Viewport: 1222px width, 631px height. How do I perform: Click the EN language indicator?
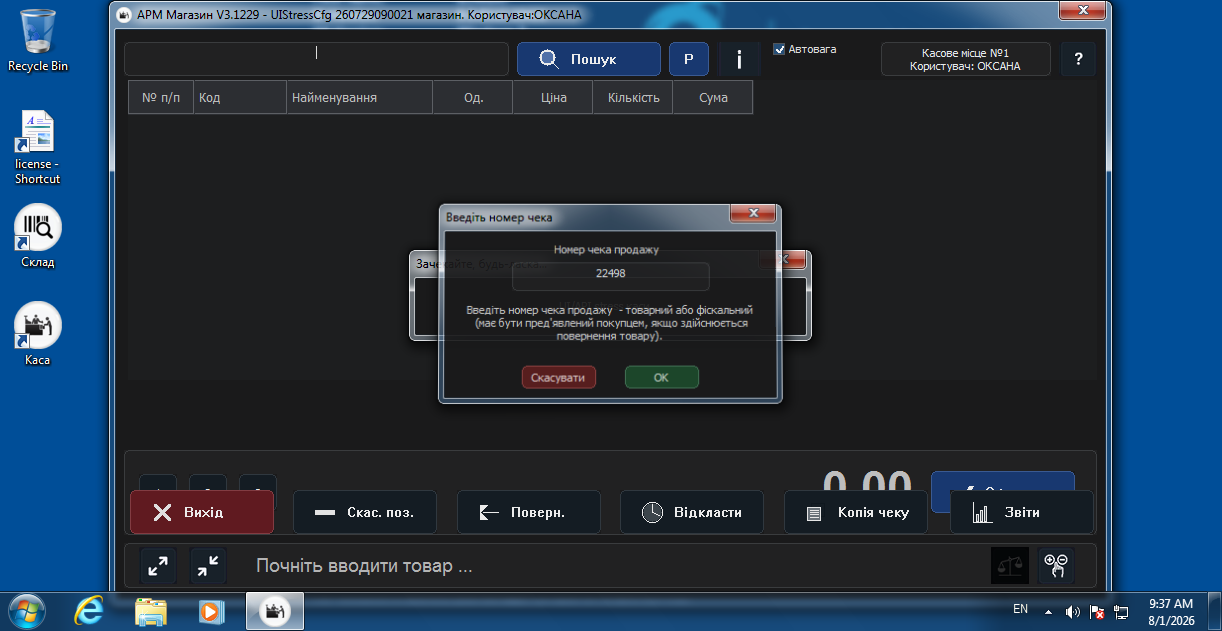point(1020,609)
